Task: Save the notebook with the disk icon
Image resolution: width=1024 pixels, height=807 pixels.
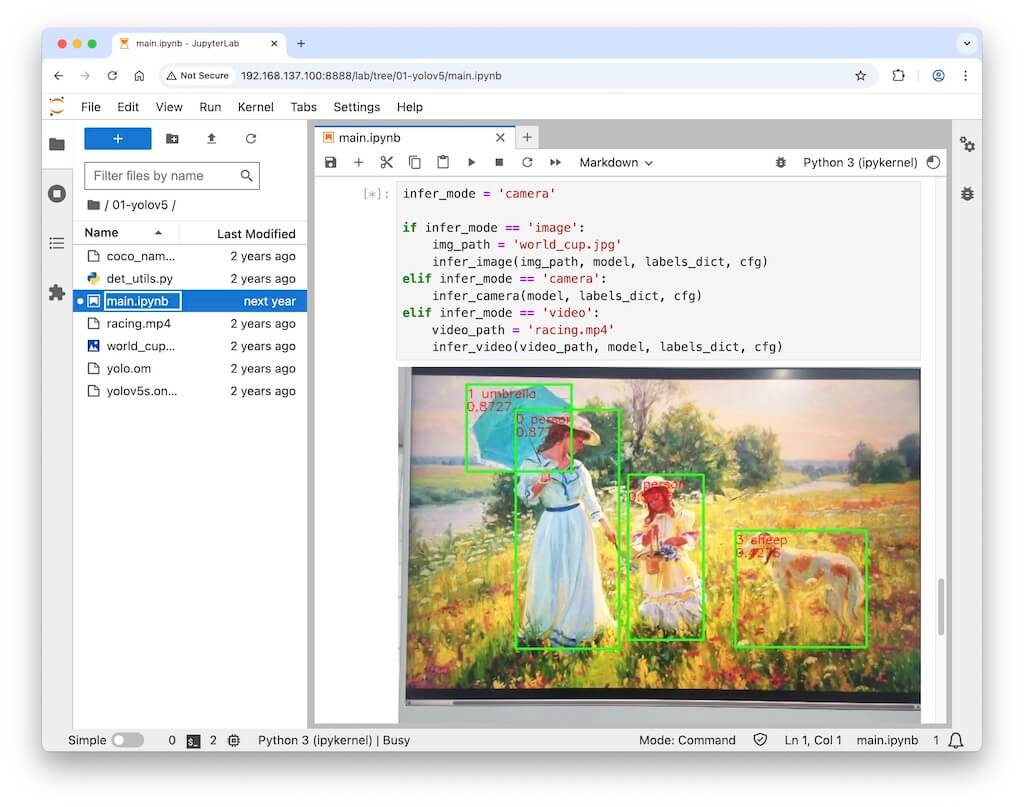Action: (x=331, y=163)
